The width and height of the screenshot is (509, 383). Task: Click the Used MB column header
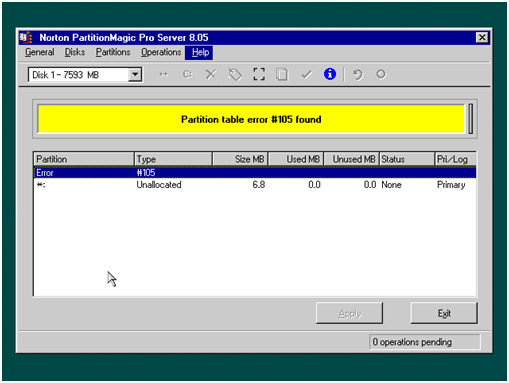[296, 159]
